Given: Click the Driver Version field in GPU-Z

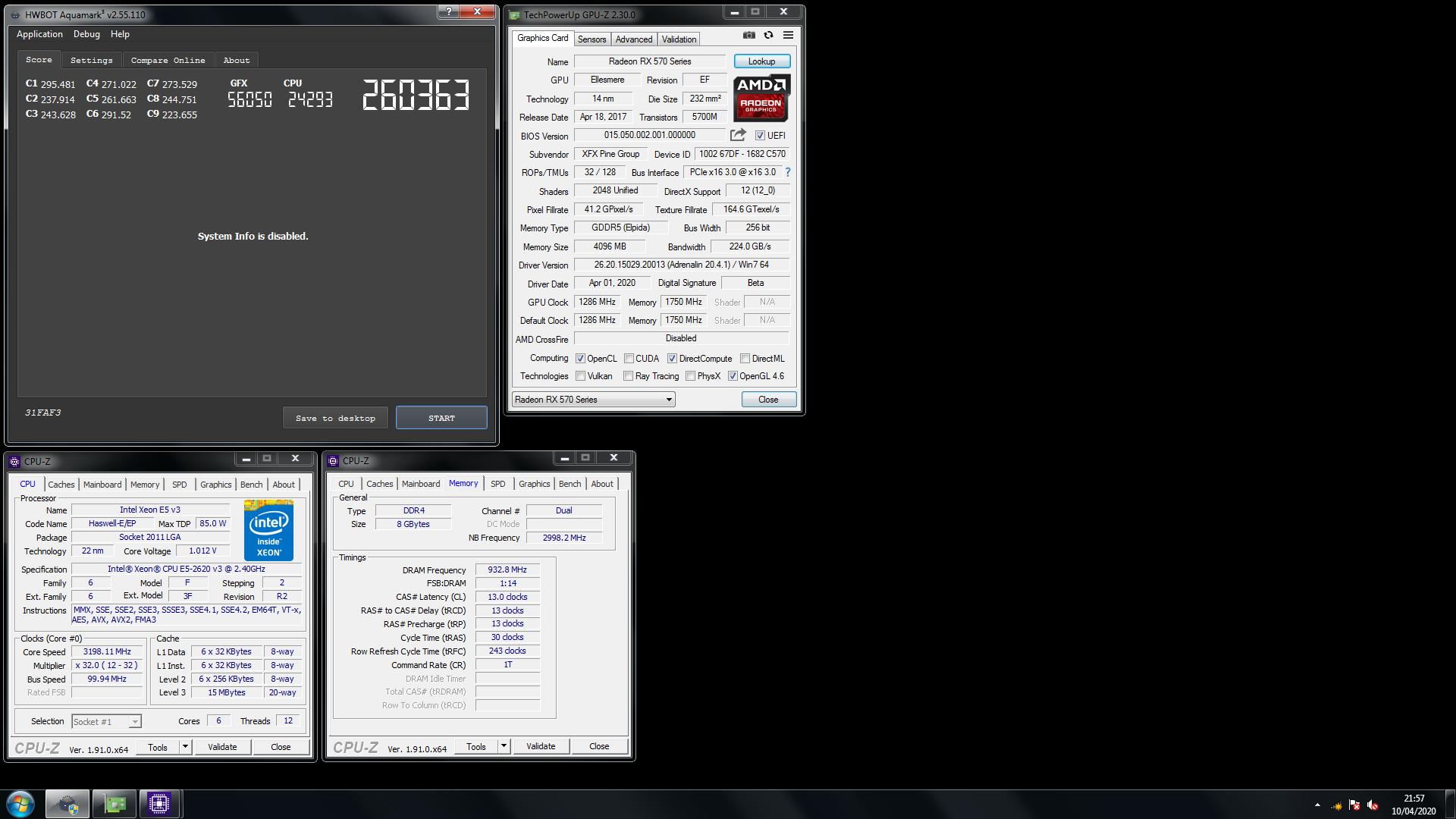Looking at the screenshot, I should tap(681, 265).
